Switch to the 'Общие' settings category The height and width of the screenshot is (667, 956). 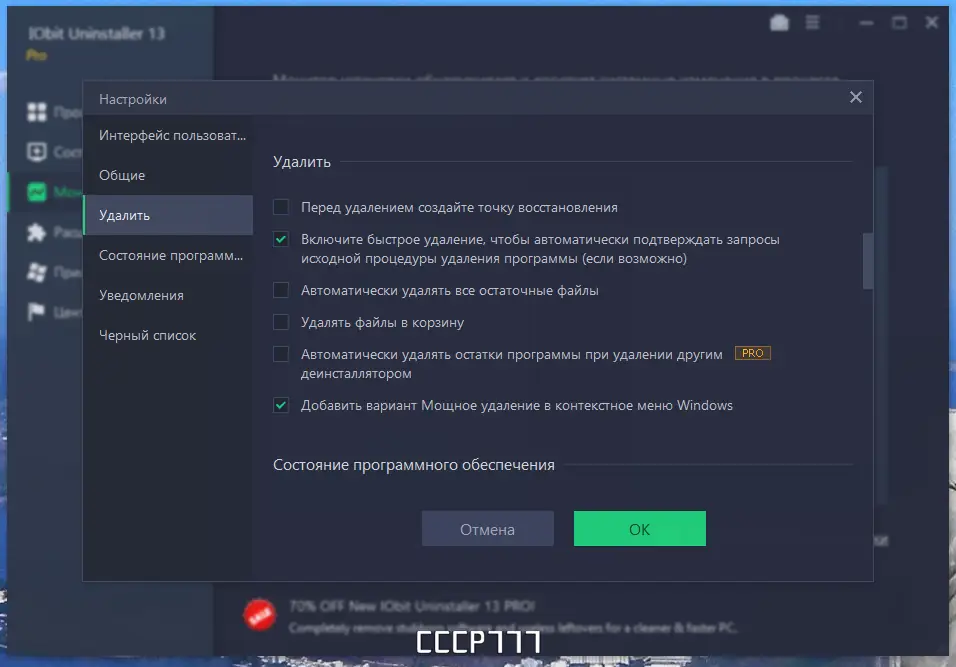point(124,175)
